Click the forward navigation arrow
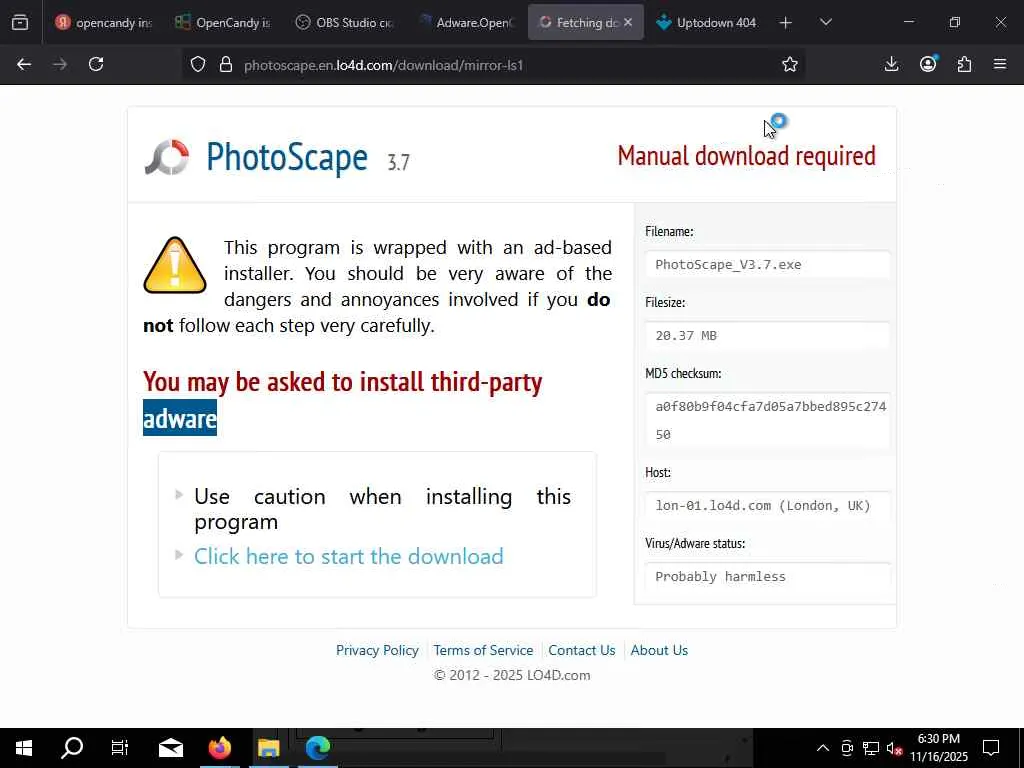The width and height of the screenshot is (1024, 768). click(60, 64)
